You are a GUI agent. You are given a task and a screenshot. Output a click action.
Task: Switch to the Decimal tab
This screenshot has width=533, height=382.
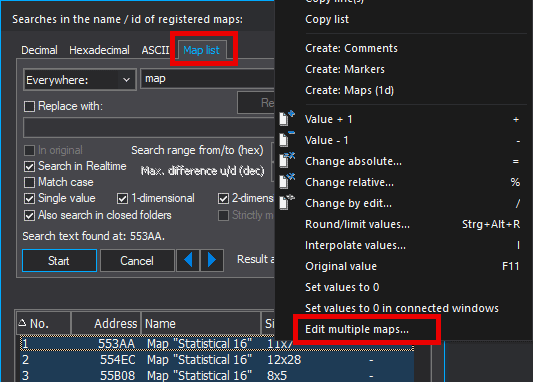(39, 50)
